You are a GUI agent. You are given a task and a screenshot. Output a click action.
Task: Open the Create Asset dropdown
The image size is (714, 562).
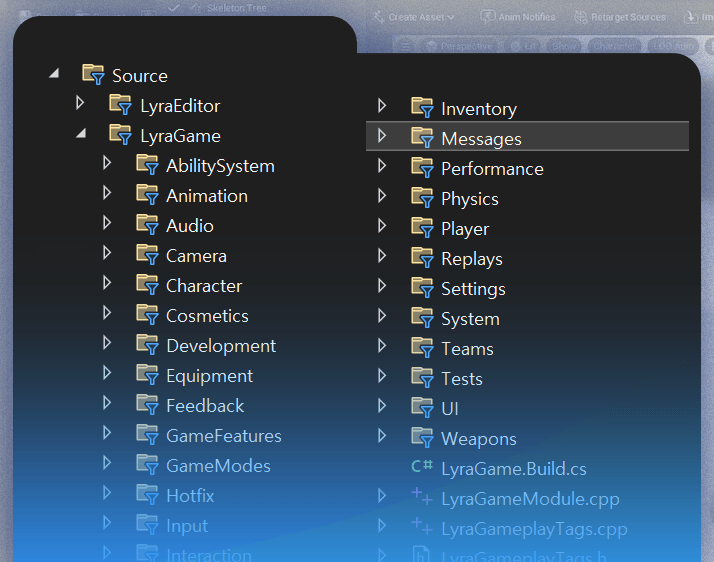pos(413,17)
